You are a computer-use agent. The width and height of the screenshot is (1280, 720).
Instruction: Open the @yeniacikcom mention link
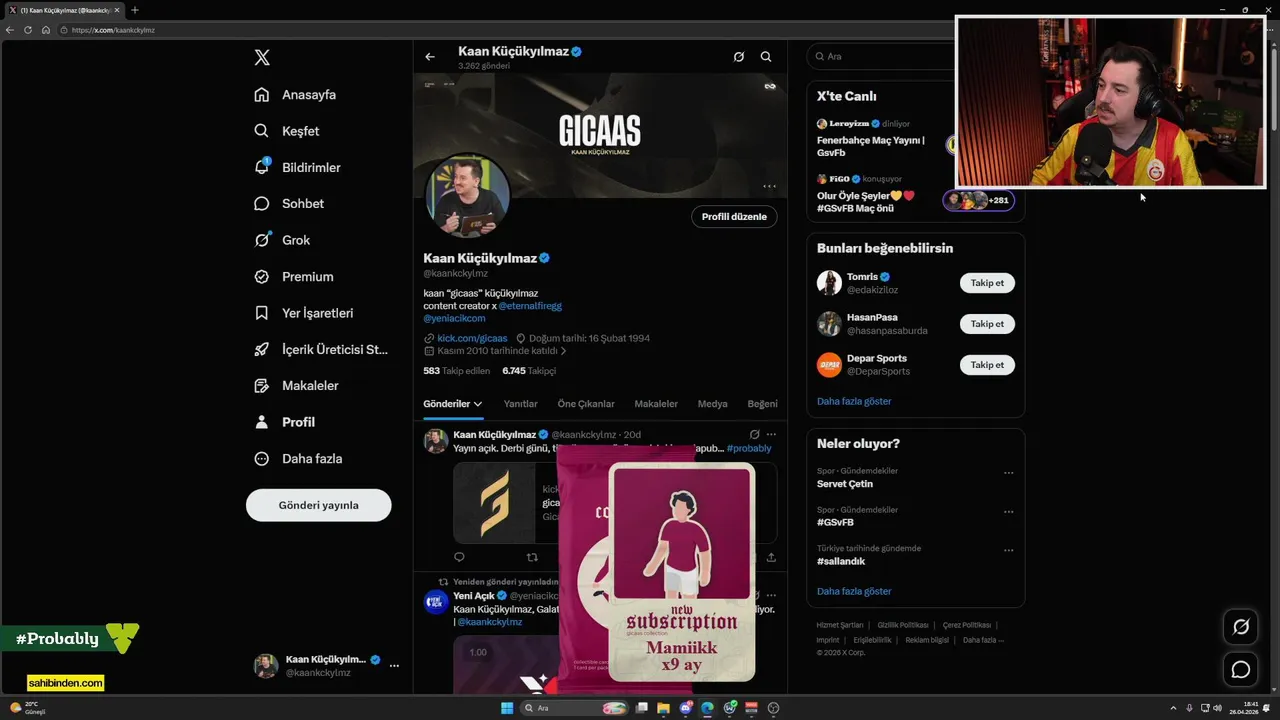coord(454,318)
